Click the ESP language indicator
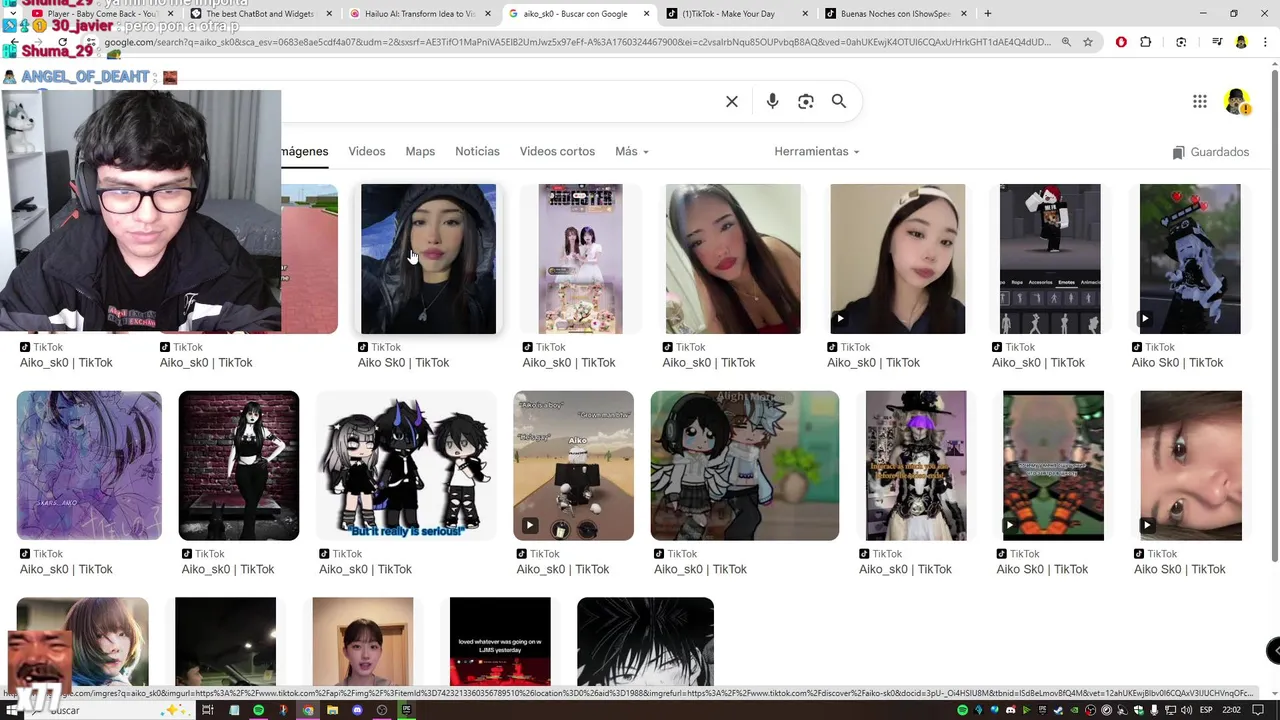The image size is (1280, 720). coord(1206,710)
